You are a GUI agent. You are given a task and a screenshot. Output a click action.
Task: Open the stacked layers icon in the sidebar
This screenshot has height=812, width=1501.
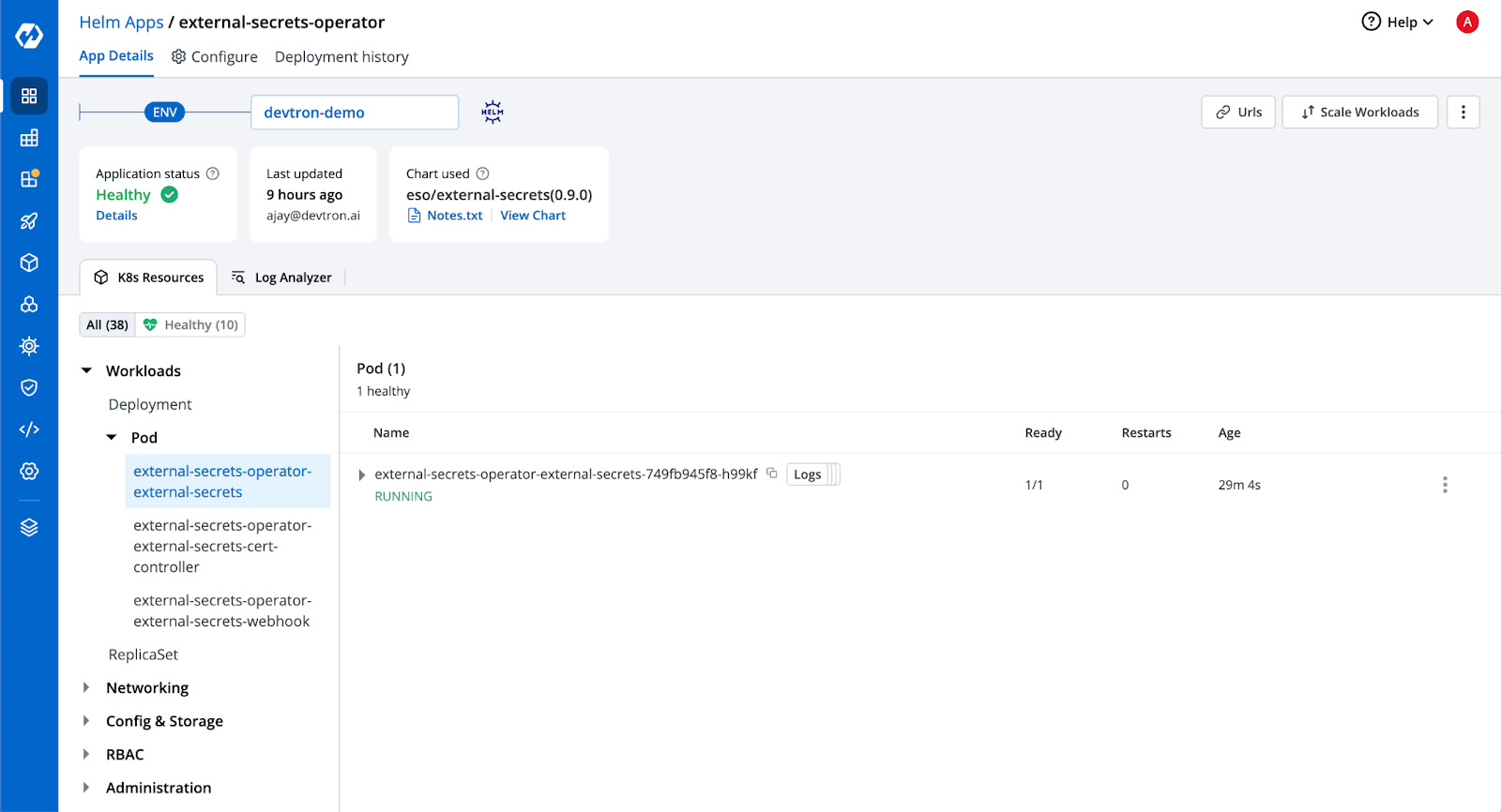click(x=29, y=528)
